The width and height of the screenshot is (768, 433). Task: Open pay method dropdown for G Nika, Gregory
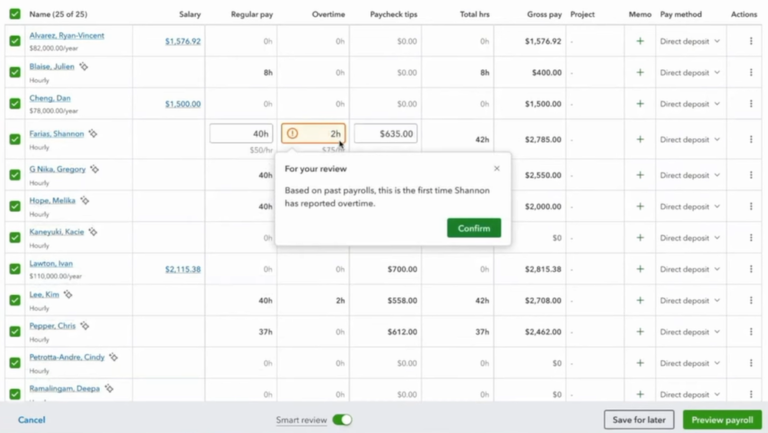click(x=690, y=175)
